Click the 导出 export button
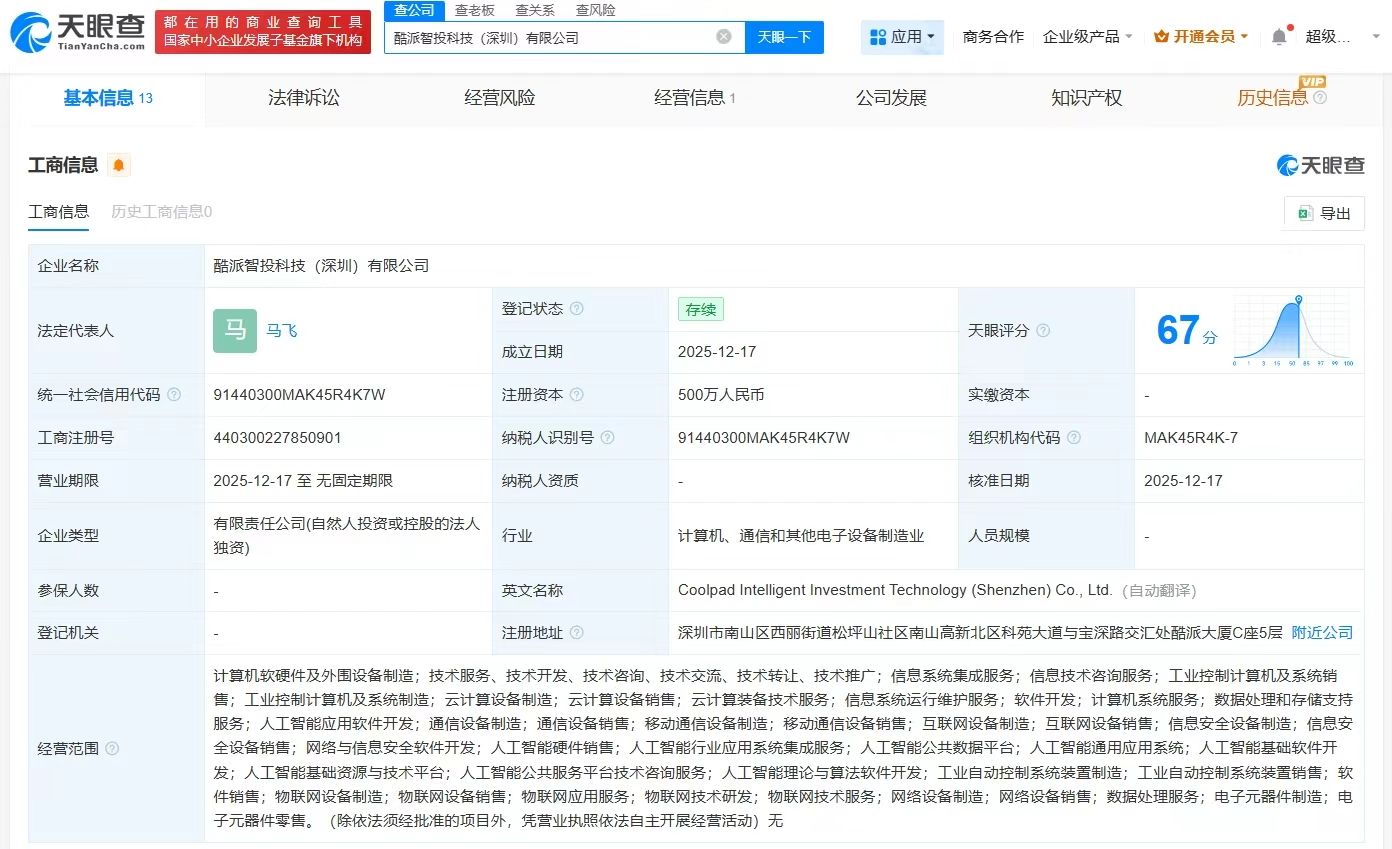 tap(1323, 213)
